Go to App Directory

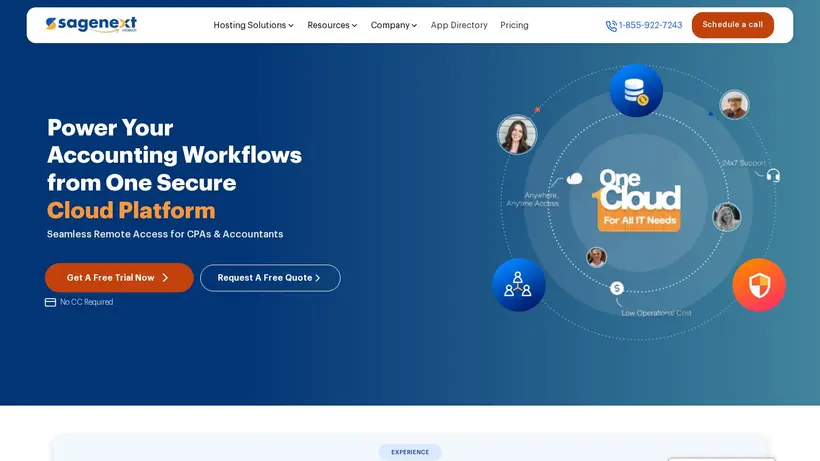(x=459, y=25)
